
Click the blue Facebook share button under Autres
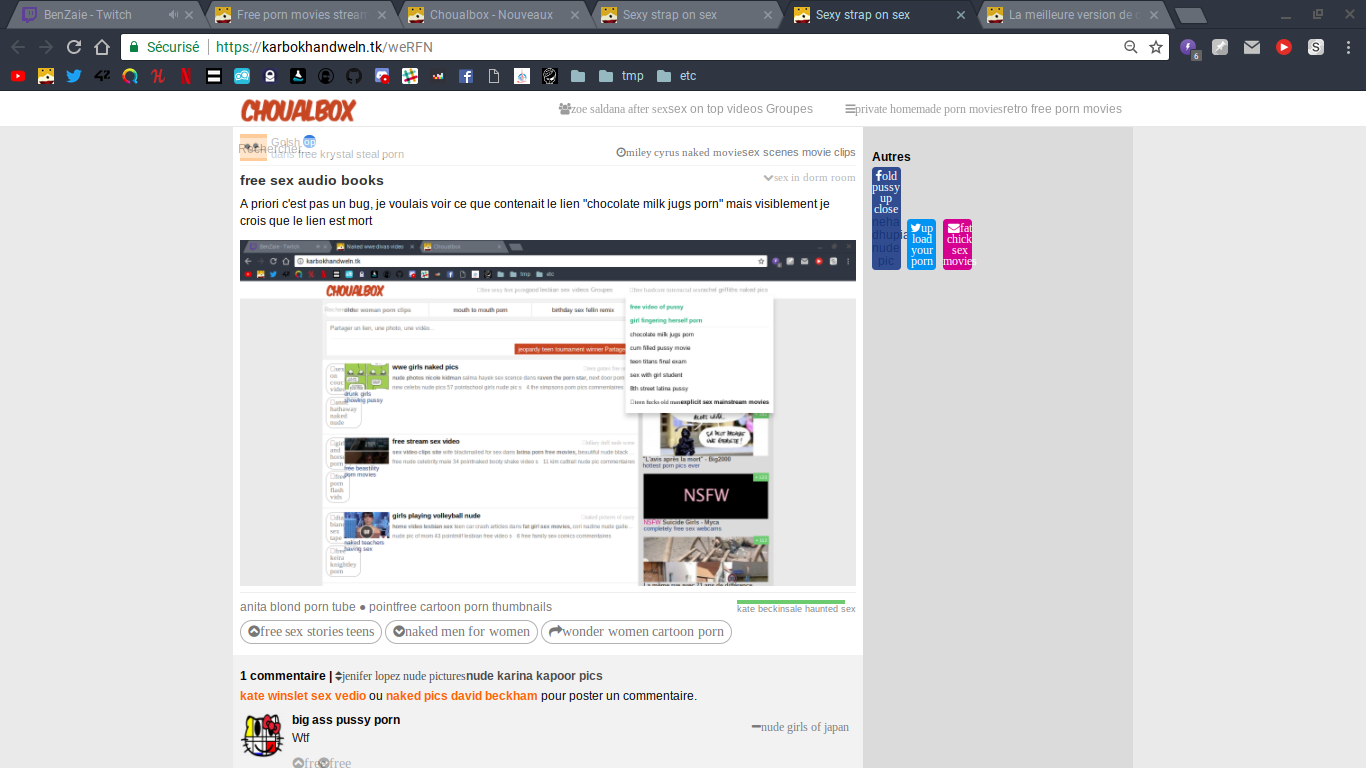coord(886,218)
